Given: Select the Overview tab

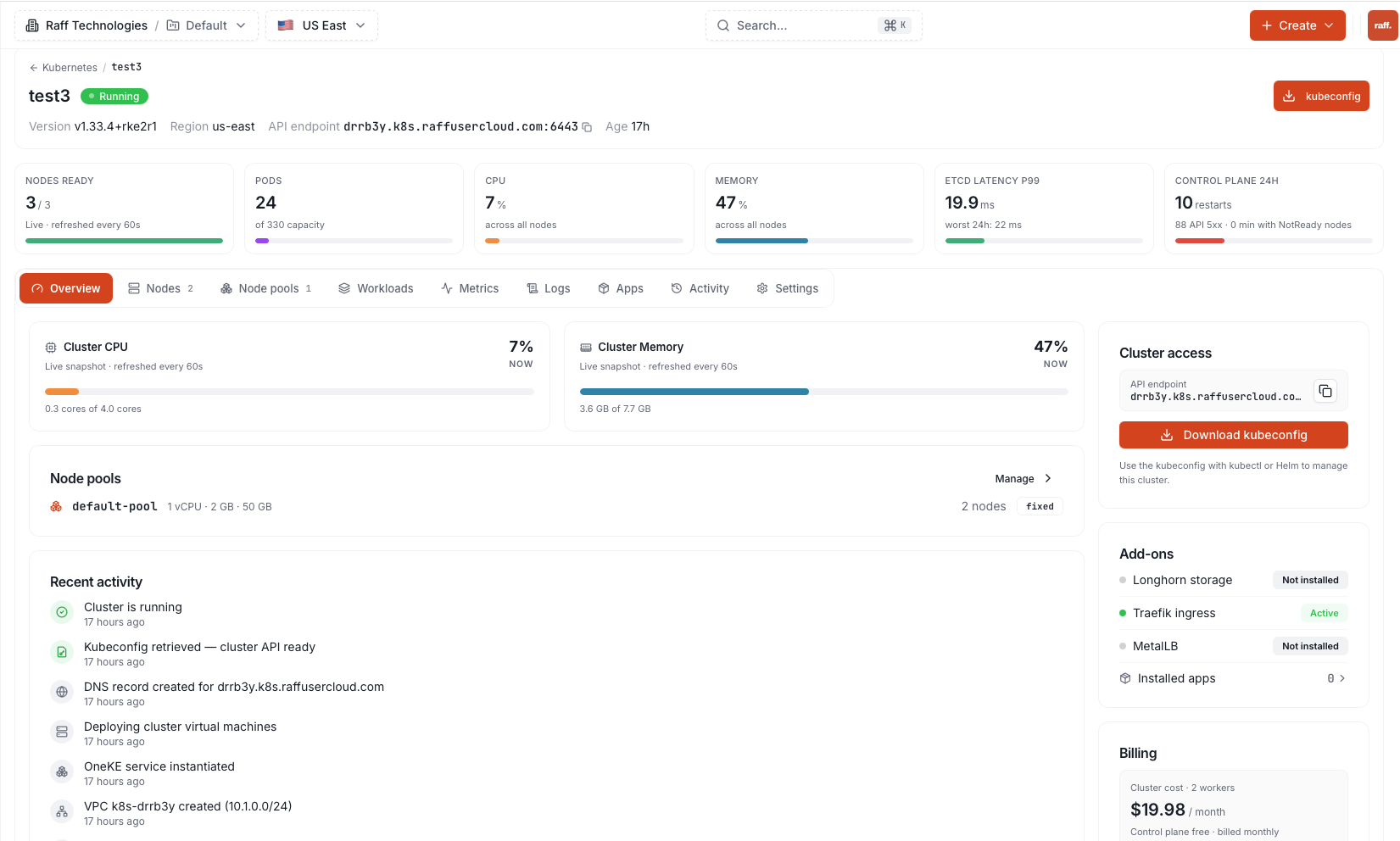Looking at the screenshot, I should click(66, 288).
